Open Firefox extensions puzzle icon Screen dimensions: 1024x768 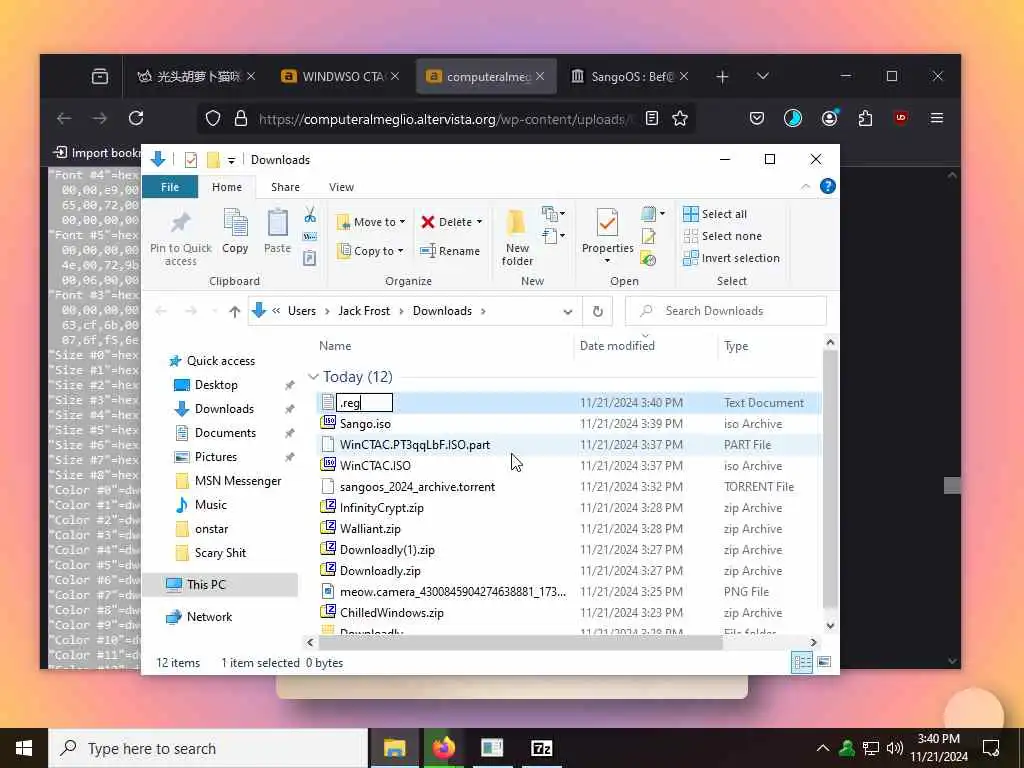(x=865, y=118)
